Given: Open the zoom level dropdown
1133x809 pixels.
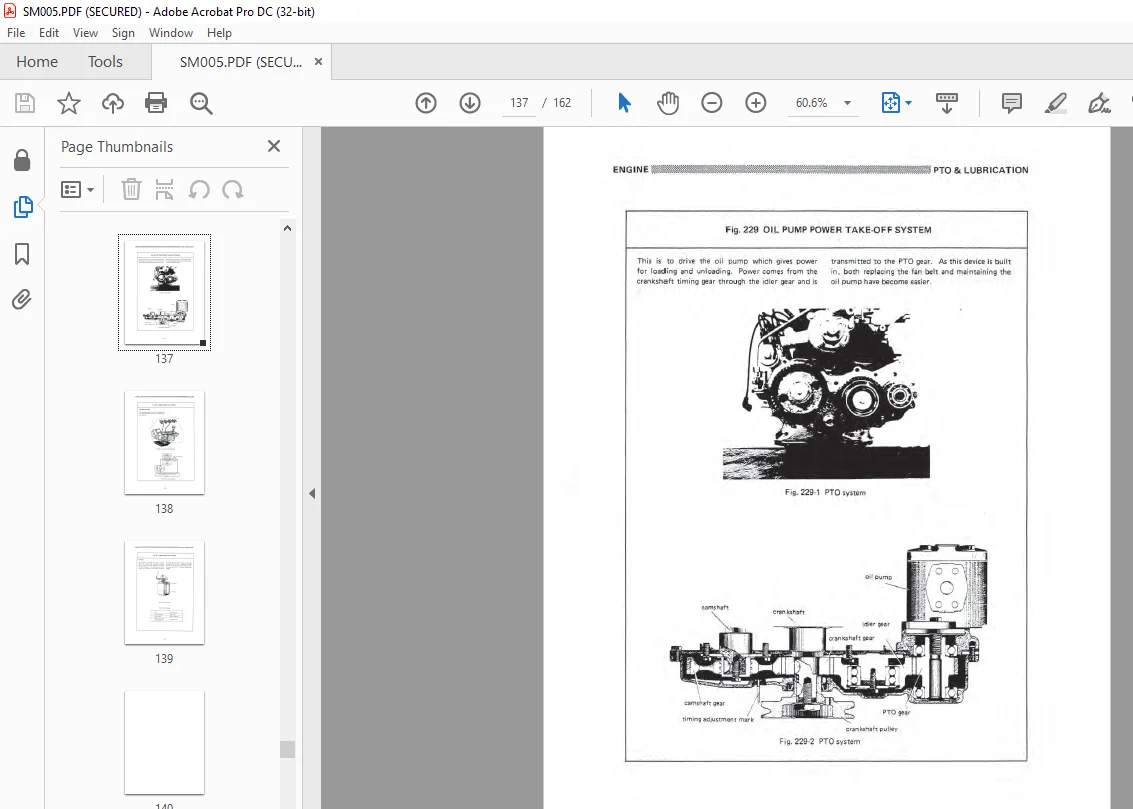Looking at the screenshot, I should [848, 103].
